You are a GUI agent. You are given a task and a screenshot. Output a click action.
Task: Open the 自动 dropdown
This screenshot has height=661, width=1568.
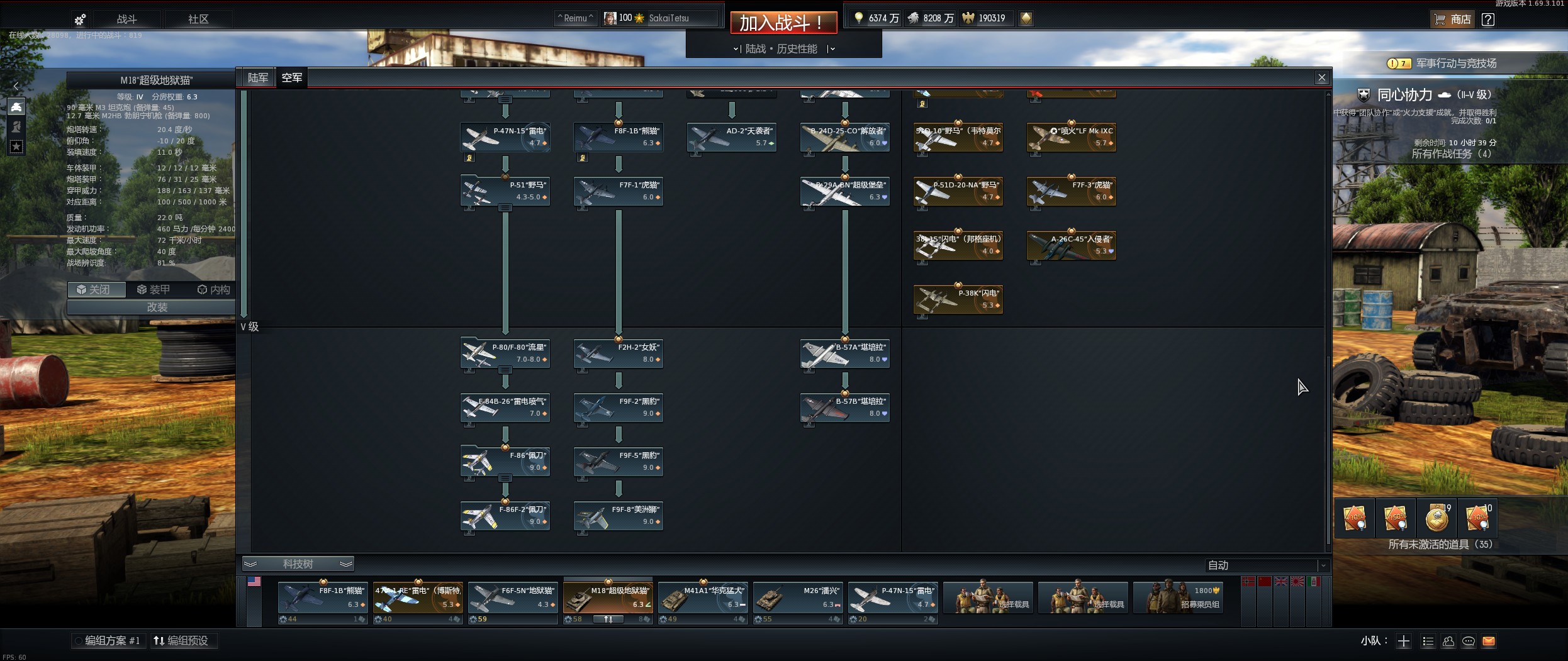[x=1267, y=565]
